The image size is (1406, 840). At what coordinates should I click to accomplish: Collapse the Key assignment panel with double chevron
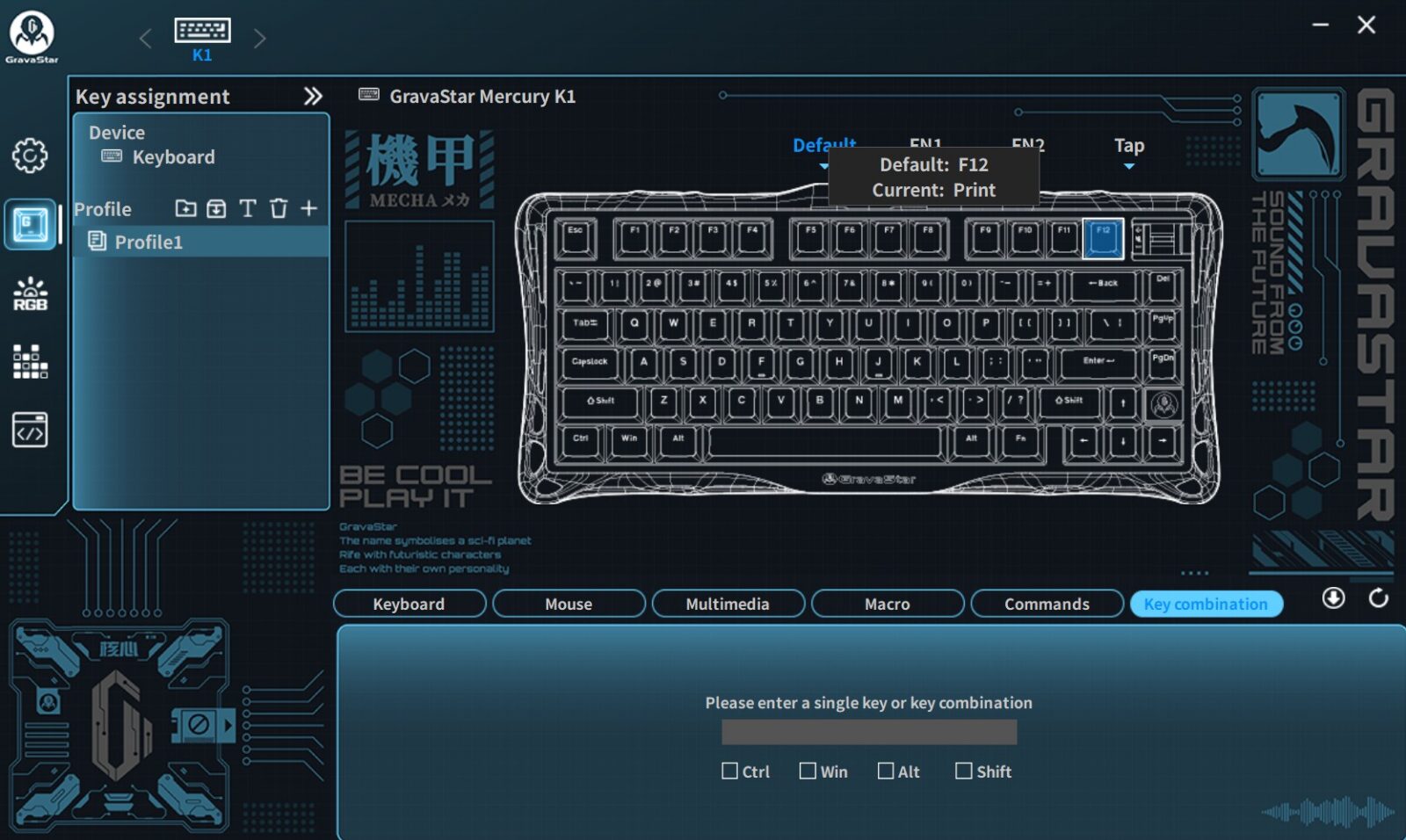[x=313, y=97]
